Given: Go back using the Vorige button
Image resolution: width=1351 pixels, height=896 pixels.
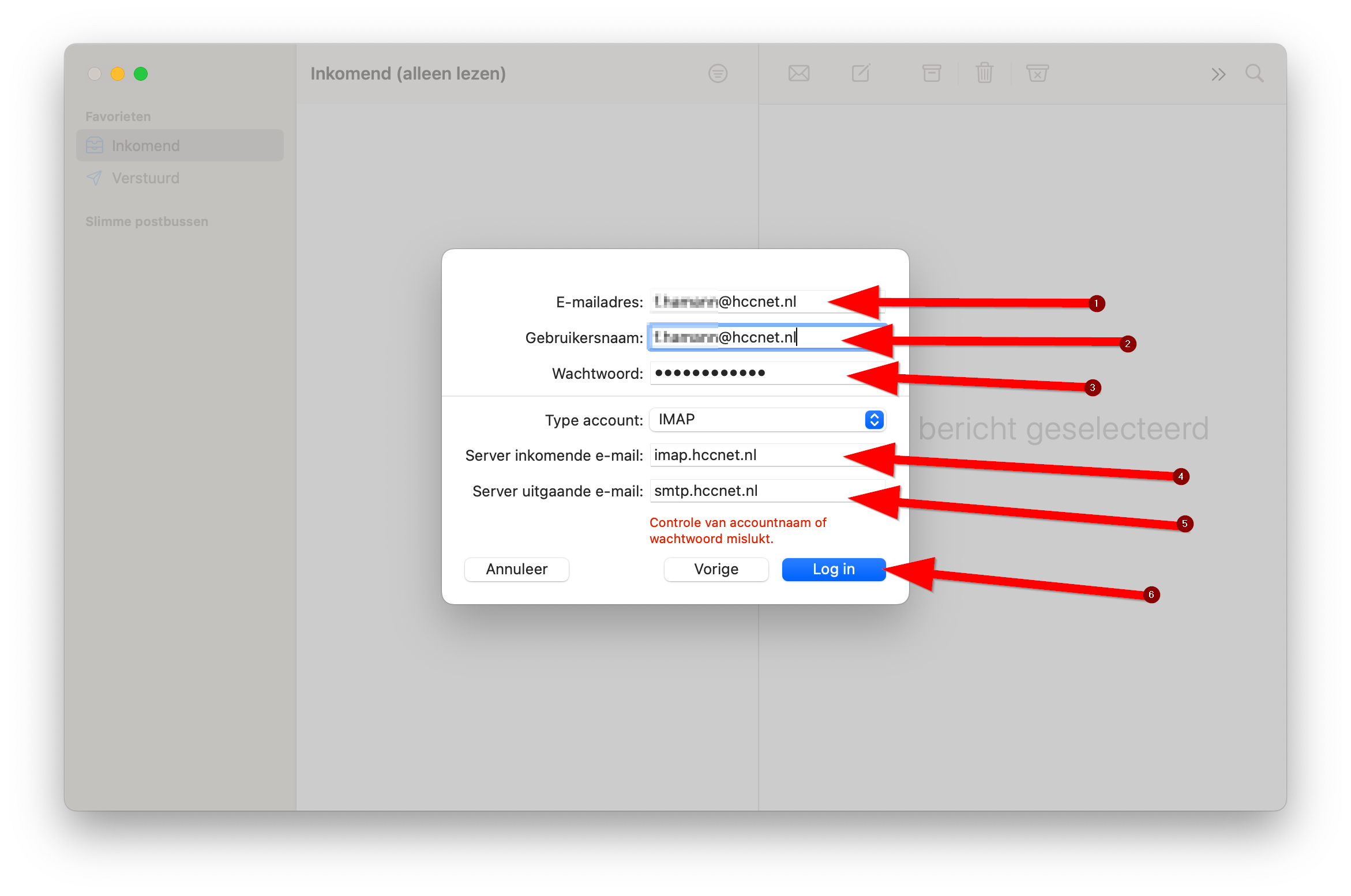Looking at the screenshot, I should (x=715, y=569).
